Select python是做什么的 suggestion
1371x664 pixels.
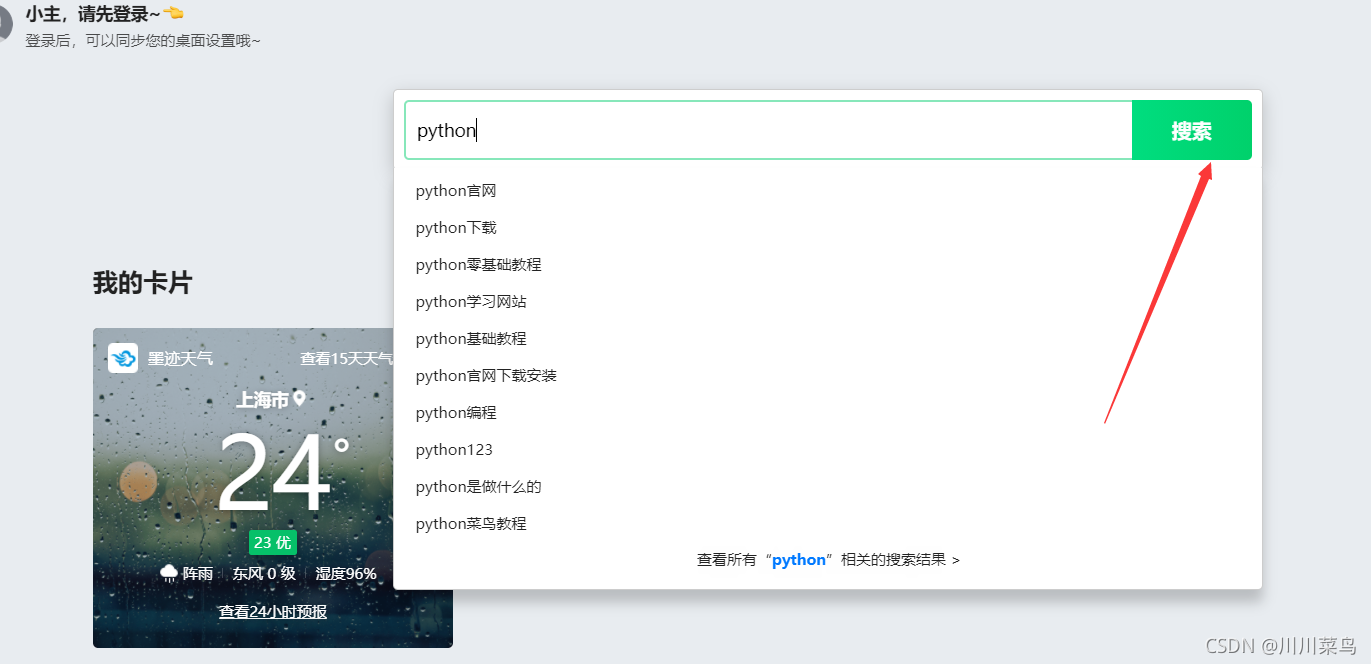pos(828,487)
